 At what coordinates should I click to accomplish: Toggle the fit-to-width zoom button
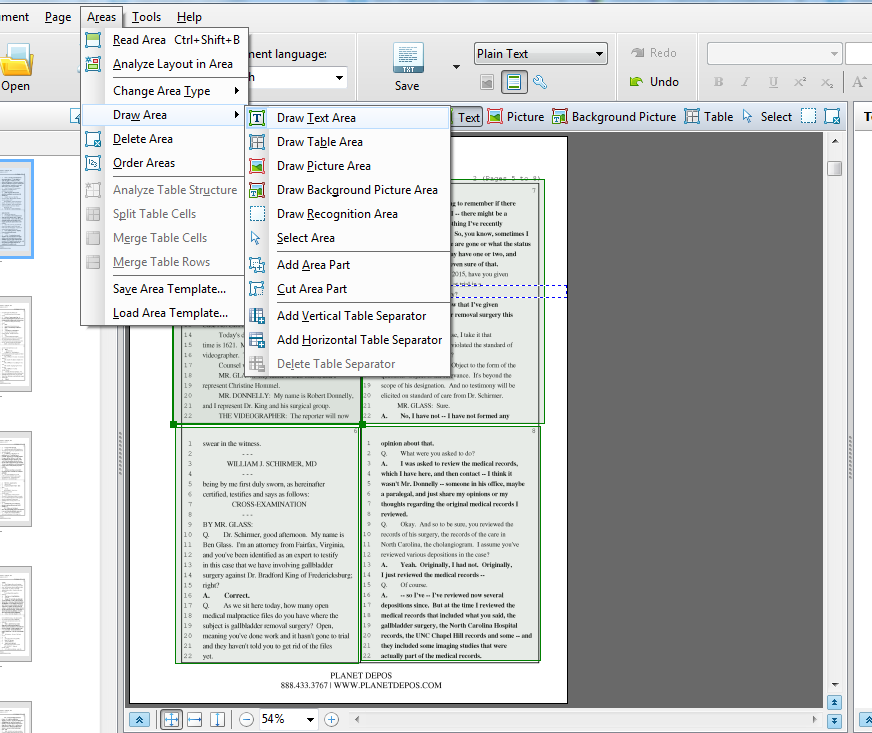coord(195,720)
